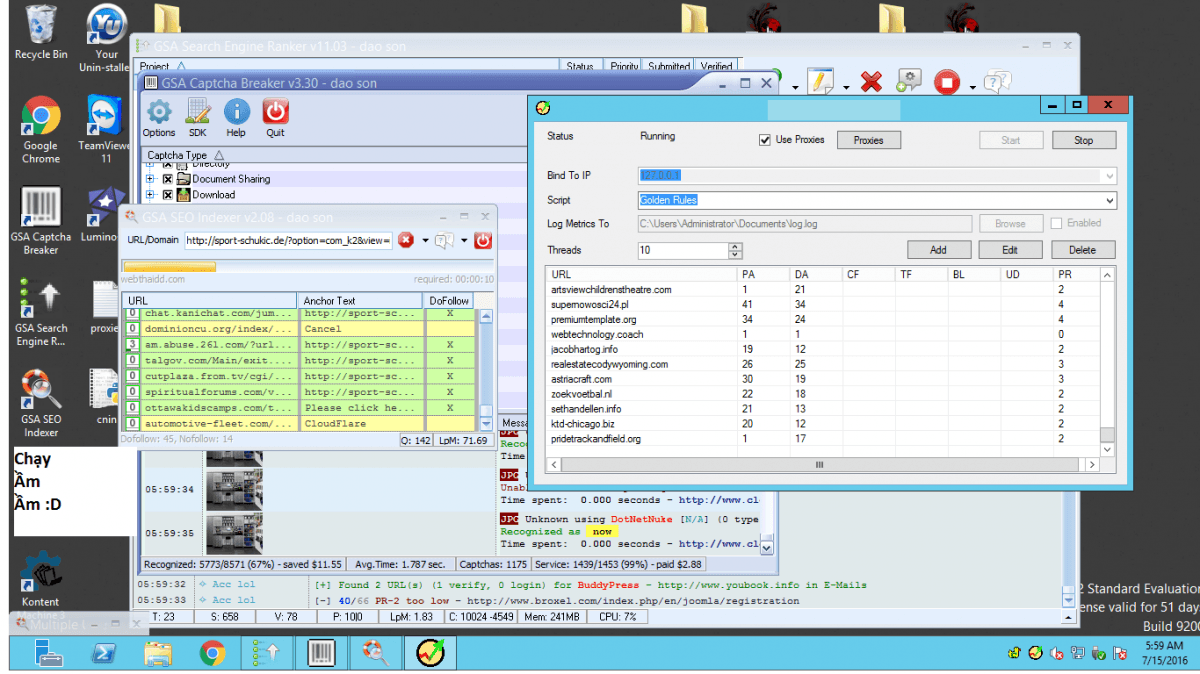The image size is (1200, 674).
Task: Toggle the Document Sharing captcha type checkbox
Action: [x=168, y=179]
